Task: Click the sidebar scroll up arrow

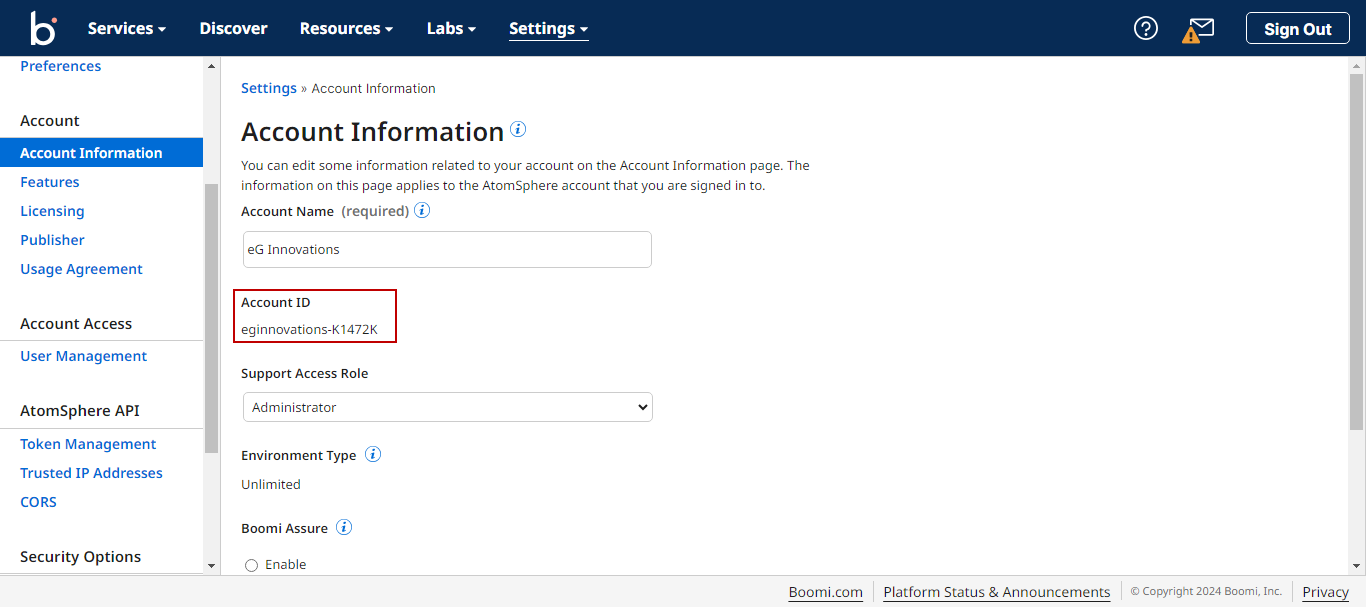Action: [211, 66]
